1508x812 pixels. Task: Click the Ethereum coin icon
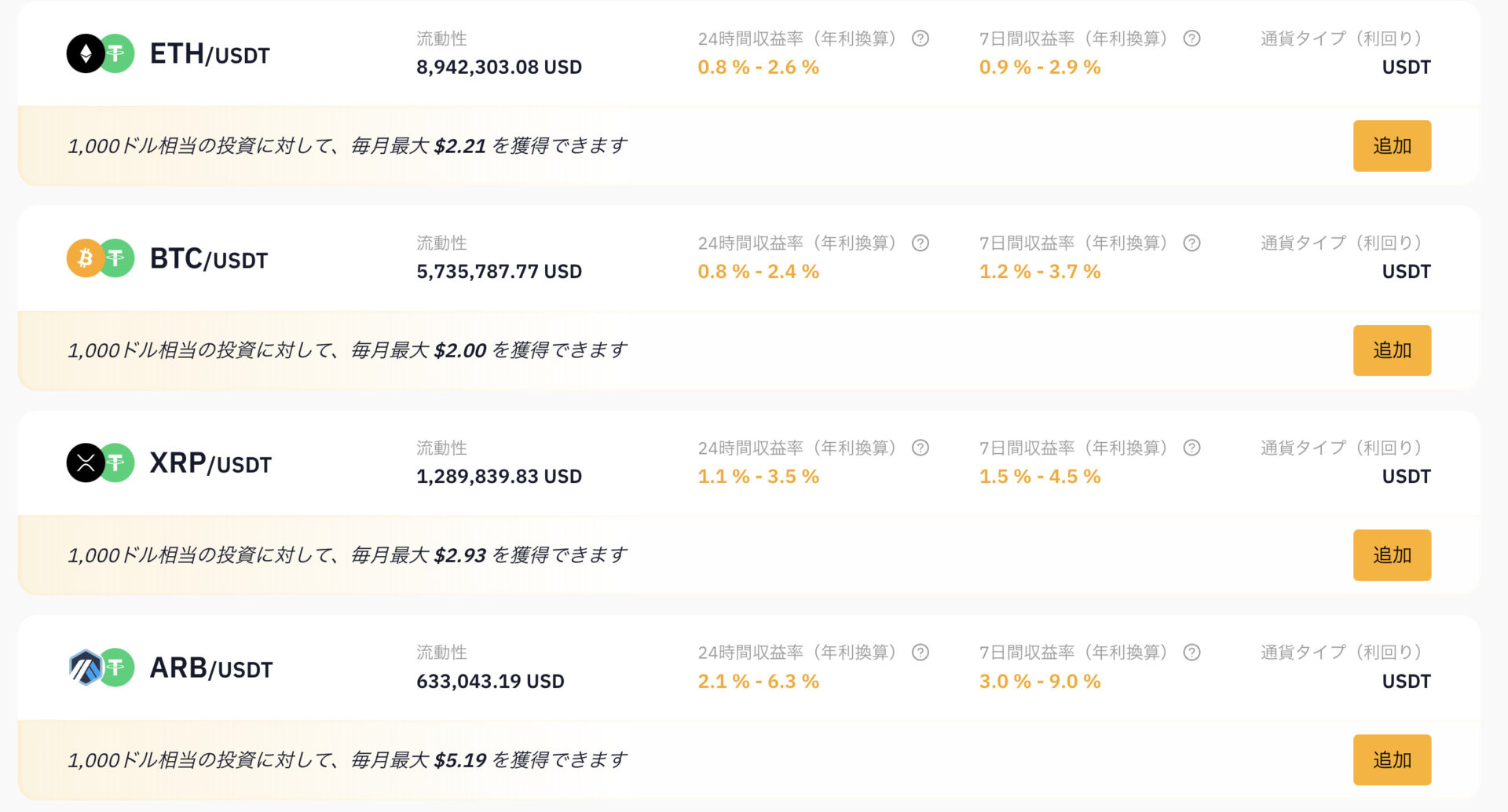tap(86, 53)
